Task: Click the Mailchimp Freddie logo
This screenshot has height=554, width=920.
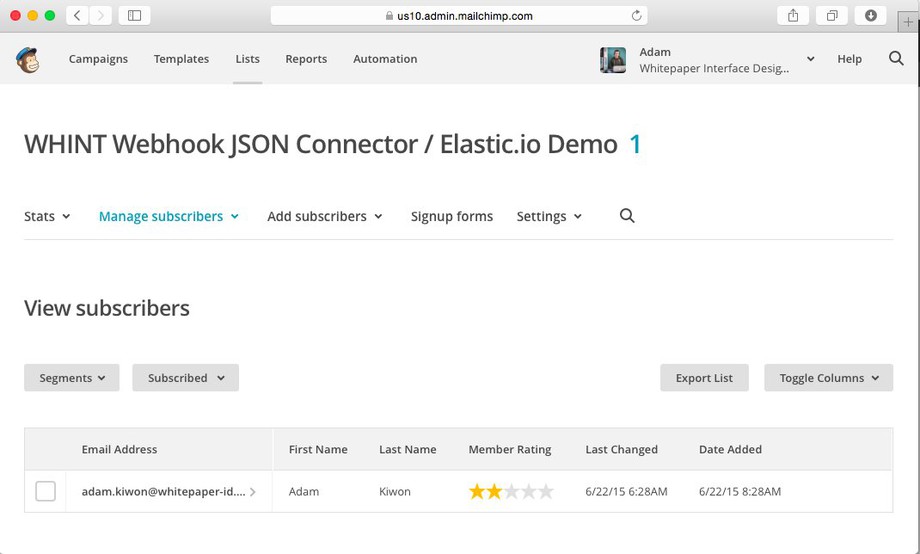Action: pyautogui.click(x=28, y=59)
